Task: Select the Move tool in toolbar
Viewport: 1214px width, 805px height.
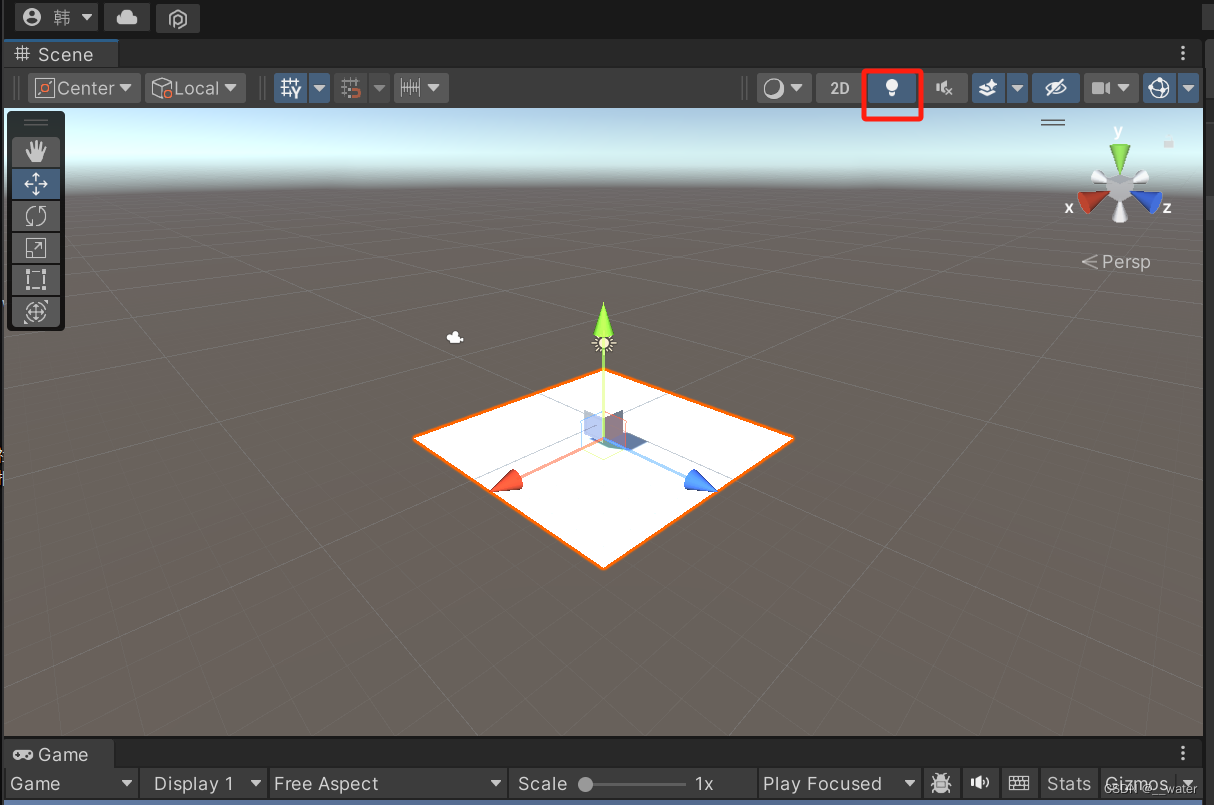Action: pyautogui.click(x=36, y=184)
